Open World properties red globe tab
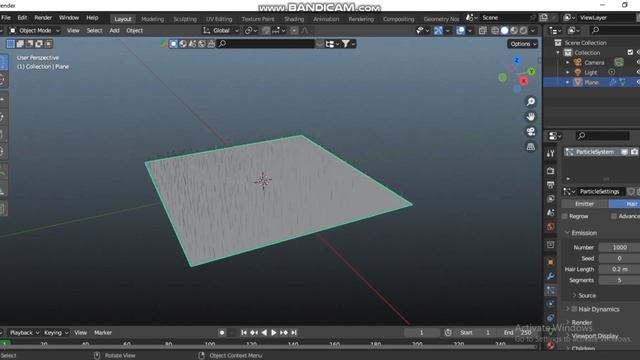 550,227
